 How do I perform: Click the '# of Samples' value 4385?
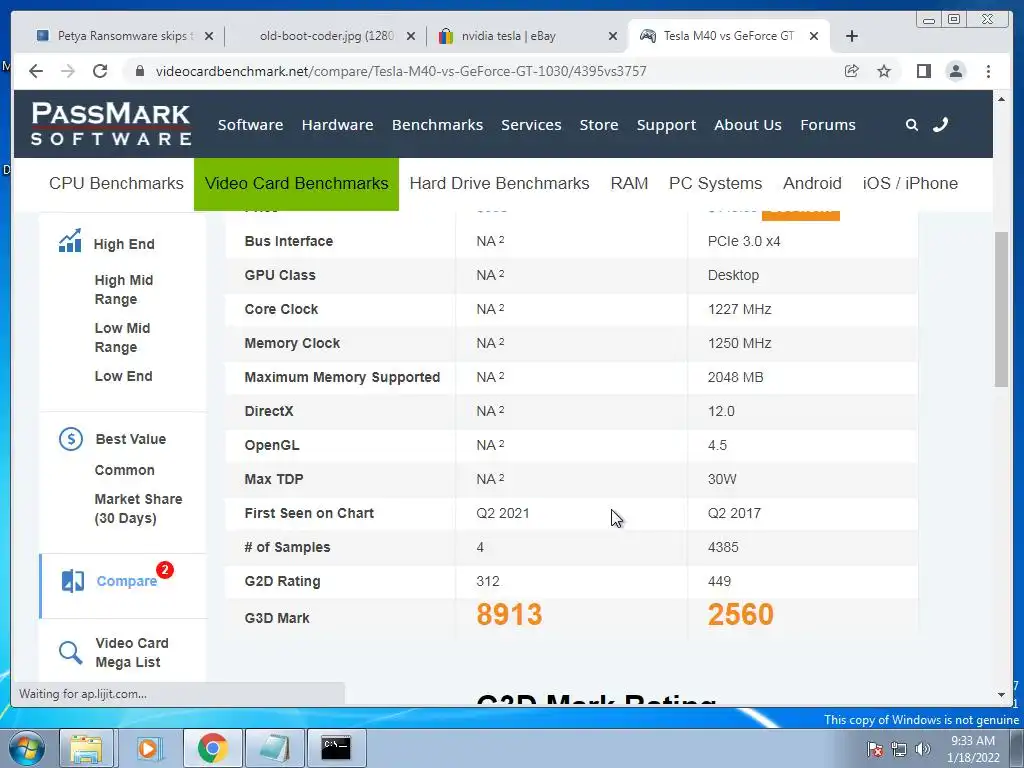click(x=723, y=547)
